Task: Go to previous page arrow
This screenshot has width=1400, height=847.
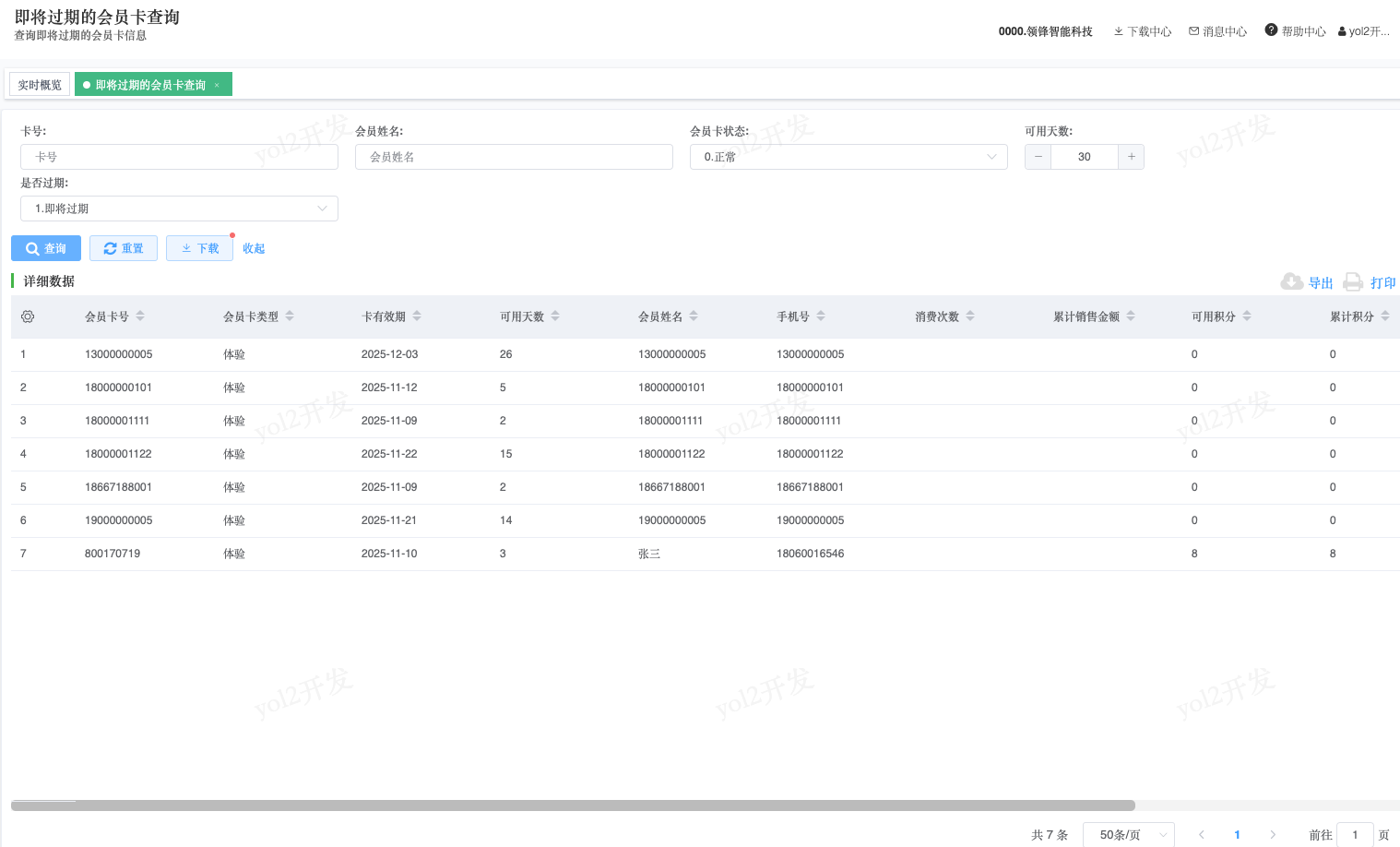Action: (x=1202, y=835)
